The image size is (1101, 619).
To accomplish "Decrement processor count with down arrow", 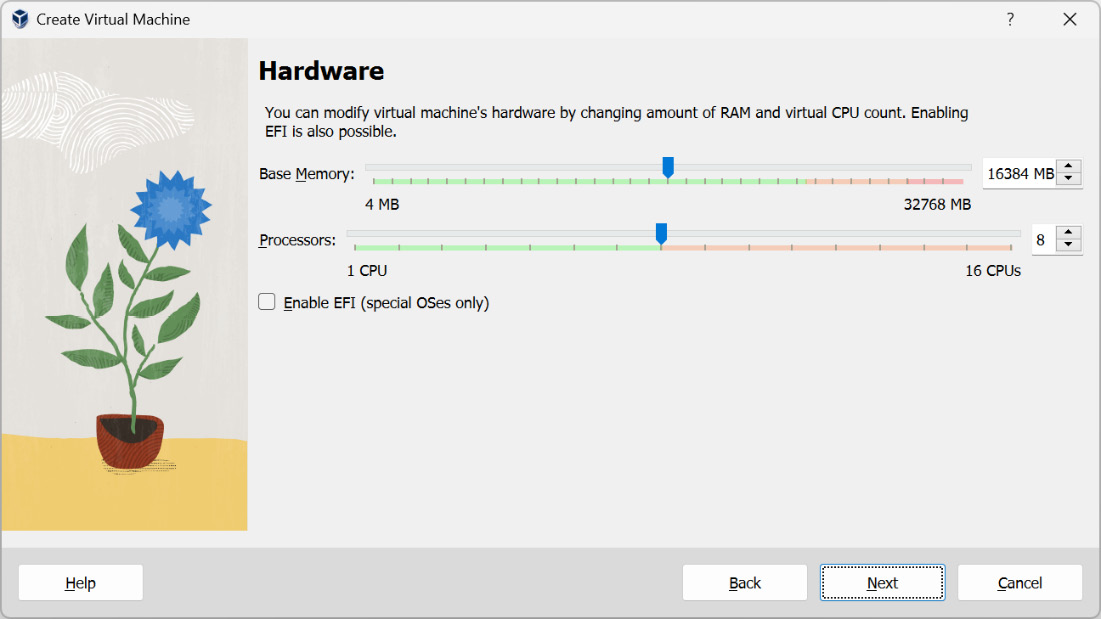I will pos(1068,245).
